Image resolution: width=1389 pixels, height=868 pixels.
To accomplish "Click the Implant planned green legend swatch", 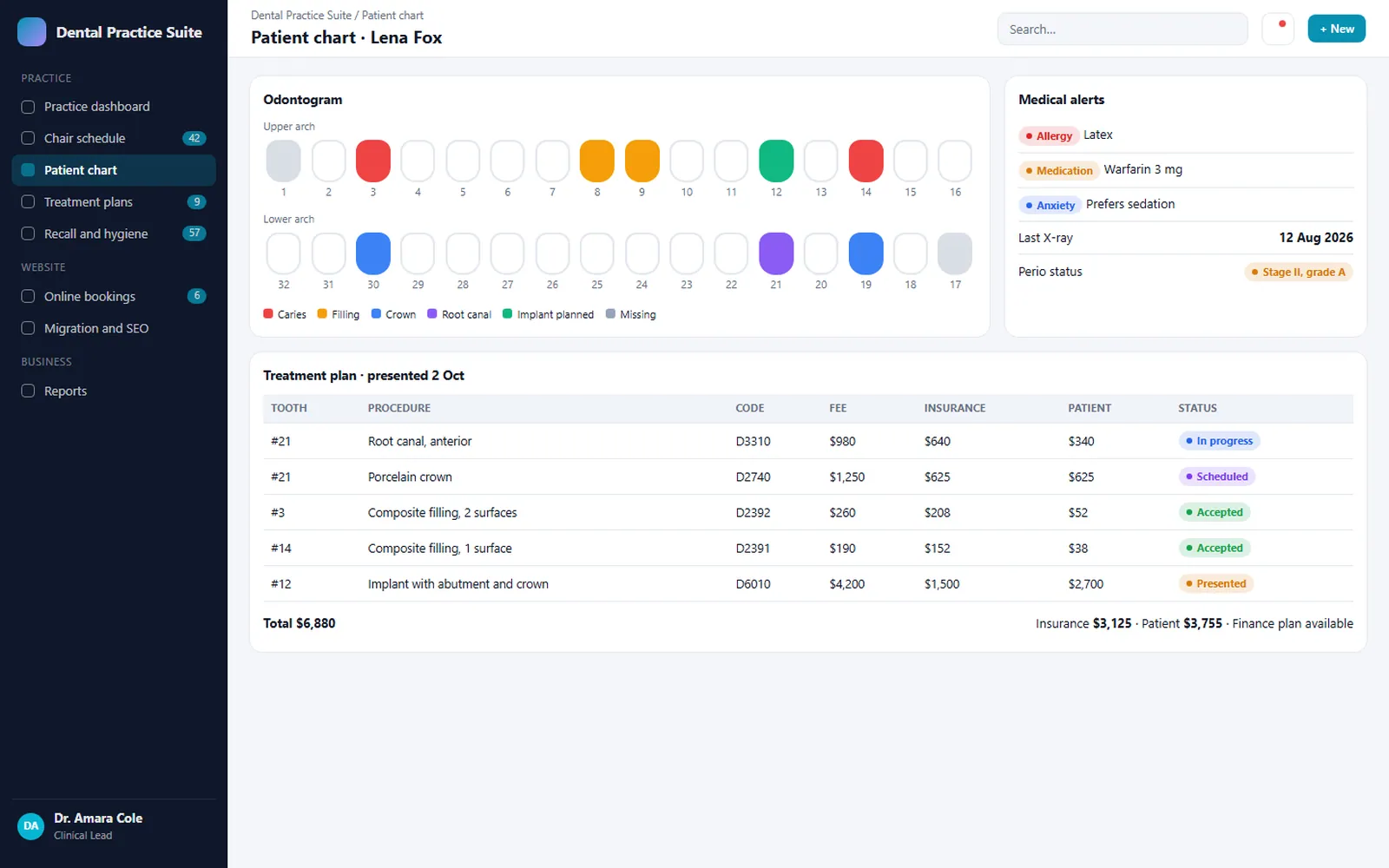I will 508,314.
